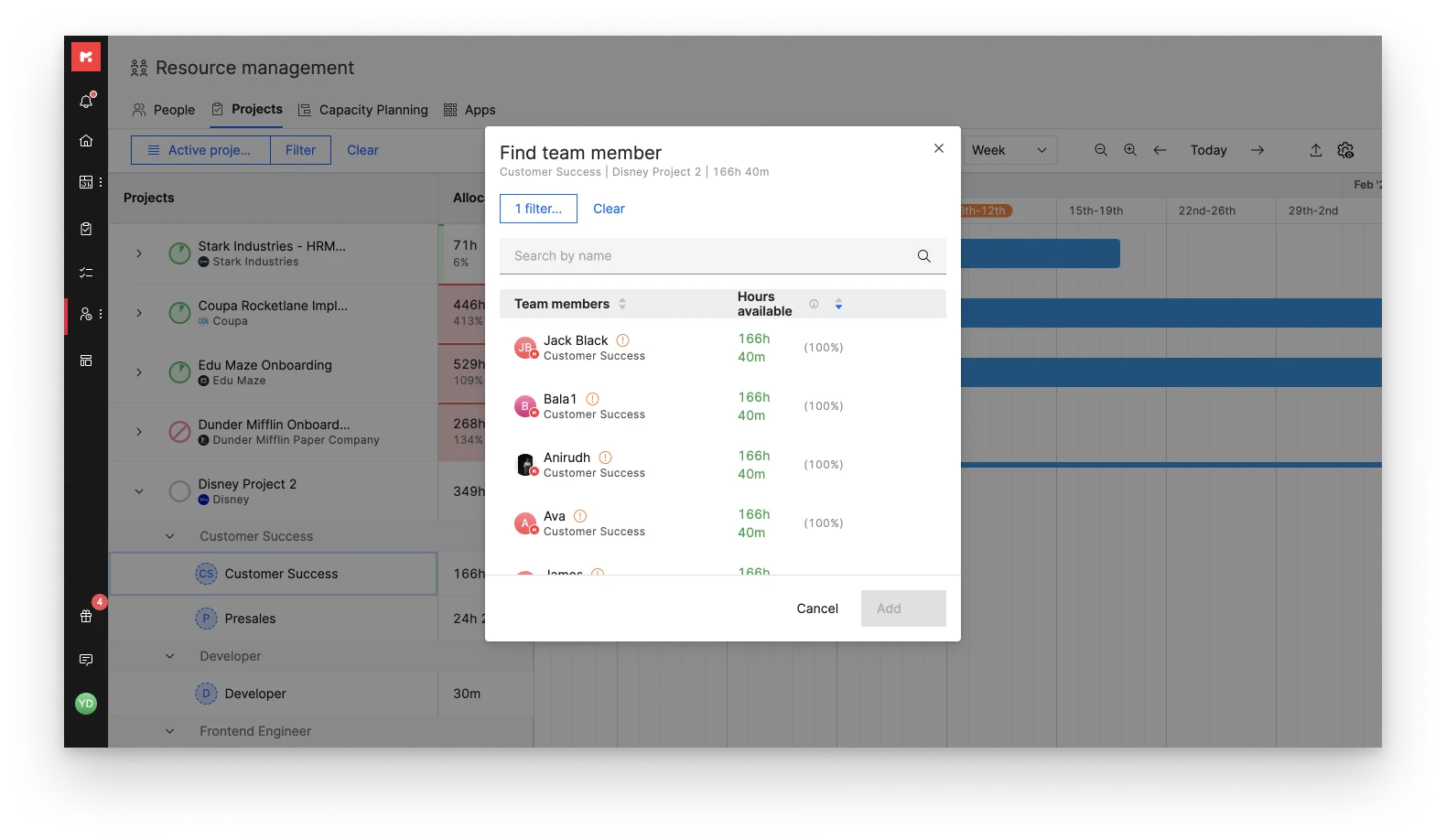
Task: Select the Projects tab
Action: [247, 109]
